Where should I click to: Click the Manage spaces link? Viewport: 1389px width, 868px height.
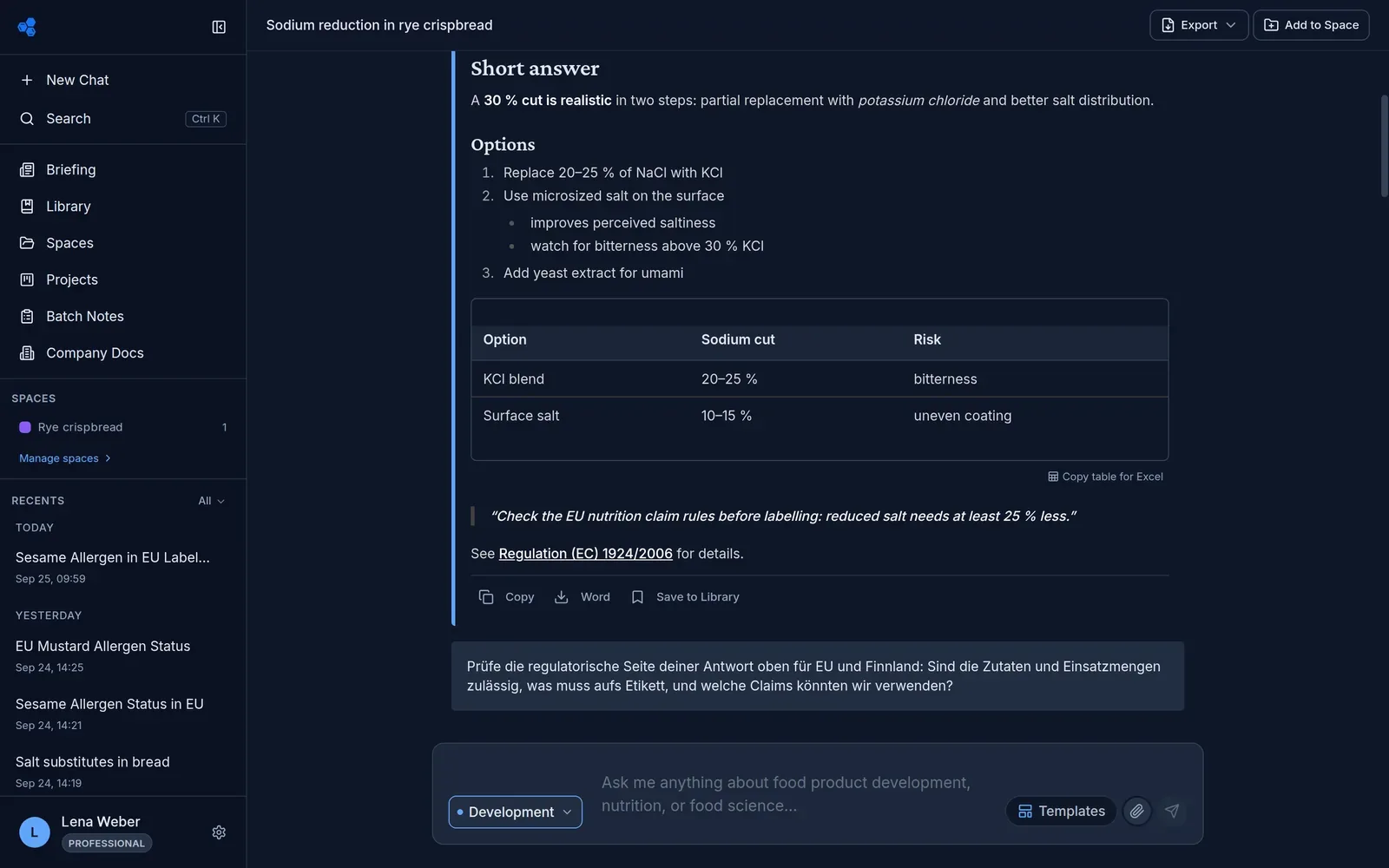click(65, 458)
